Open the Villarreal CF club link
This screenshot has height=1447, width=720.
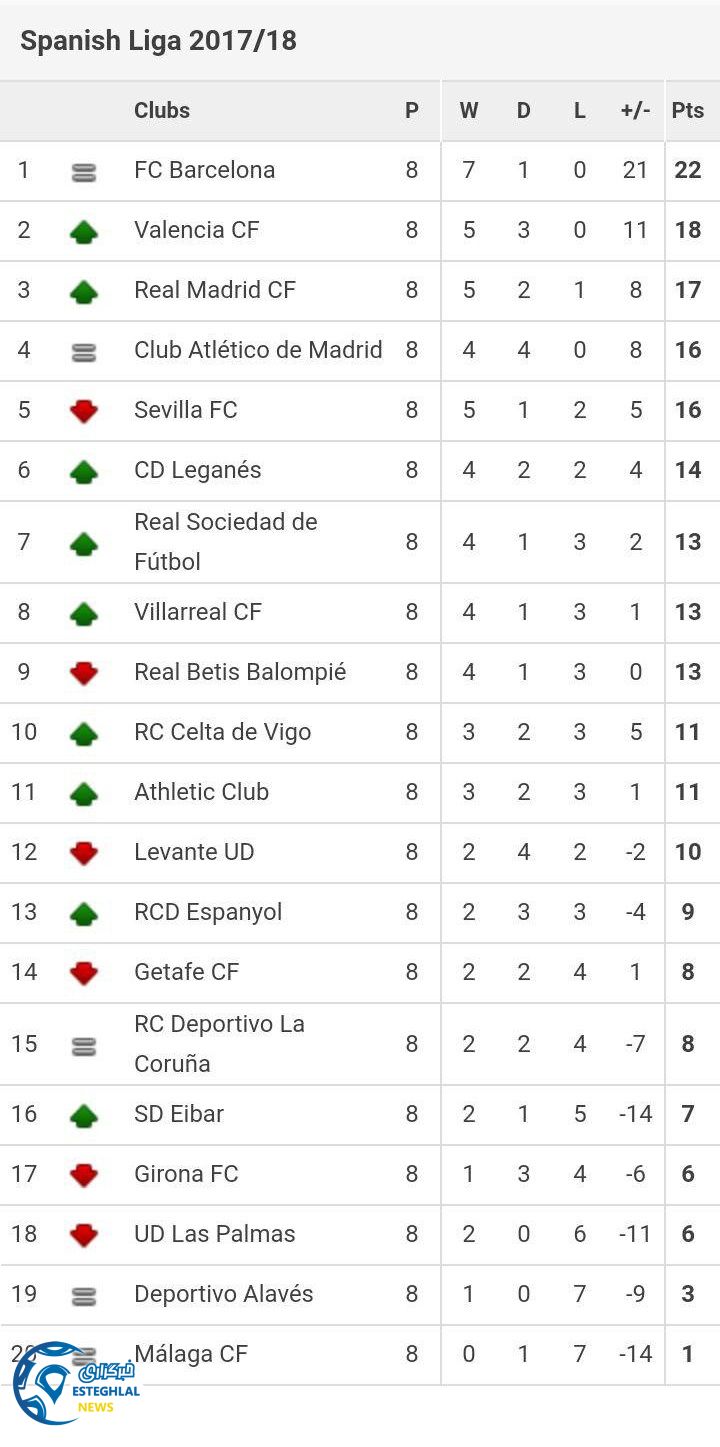pos(198,612)
